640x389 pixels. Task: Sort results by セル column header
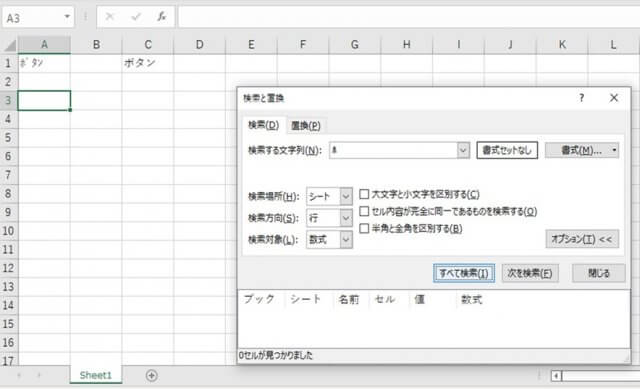[x=388, y=300]
